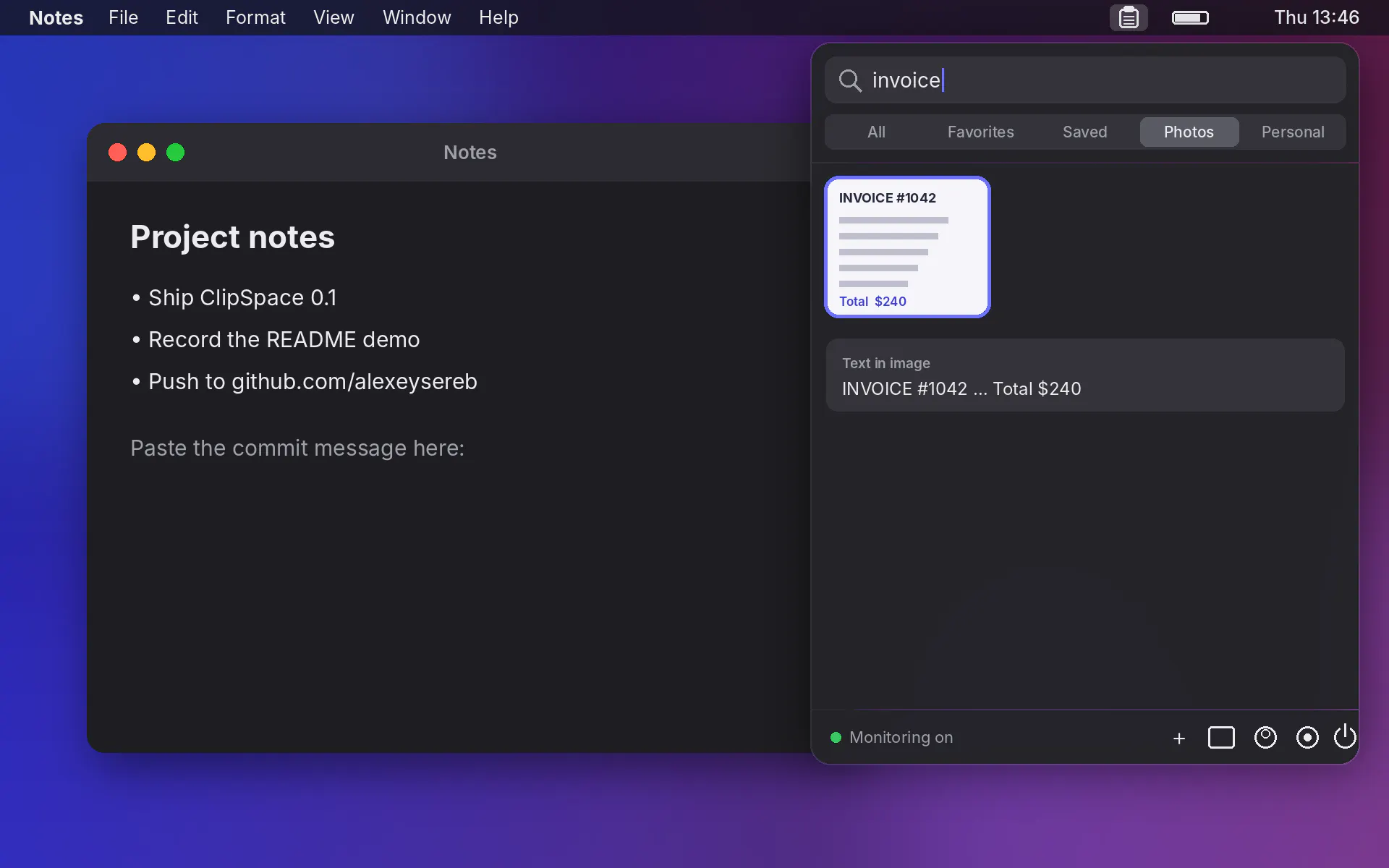1389x868 pixels.
Task: Click the circle-with-small-ring icon in panel footer
Action: pyautogui.click(x=1265, y=738)
